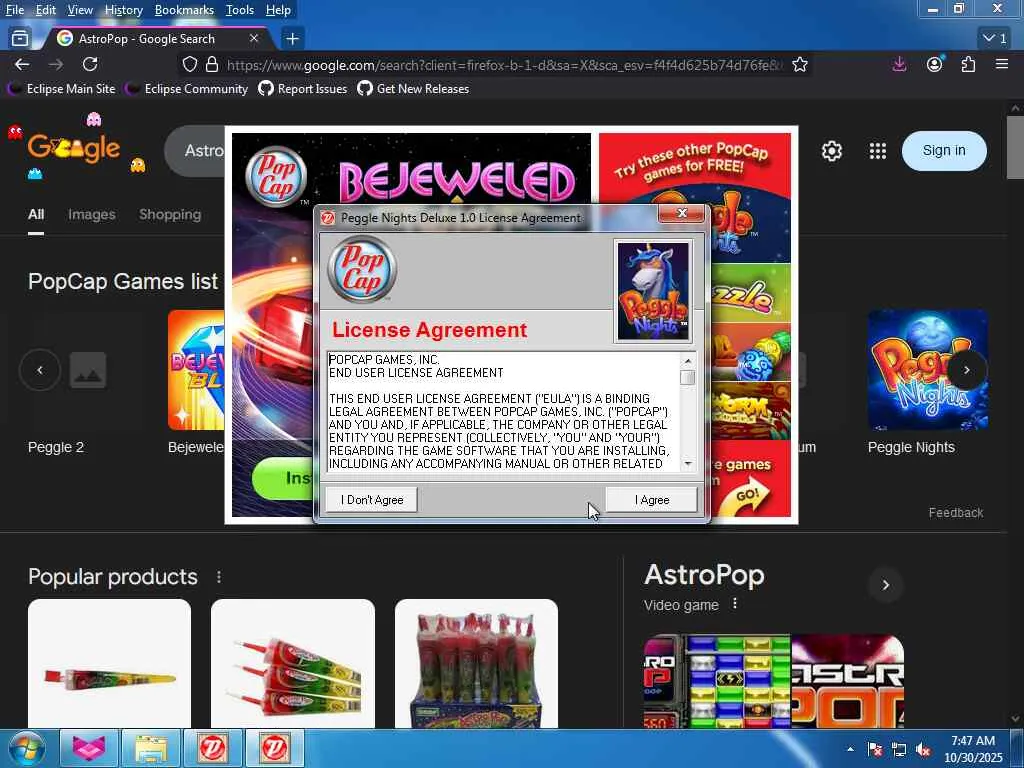
Task: Click scroll down arrow in license text
Action: 688,464
